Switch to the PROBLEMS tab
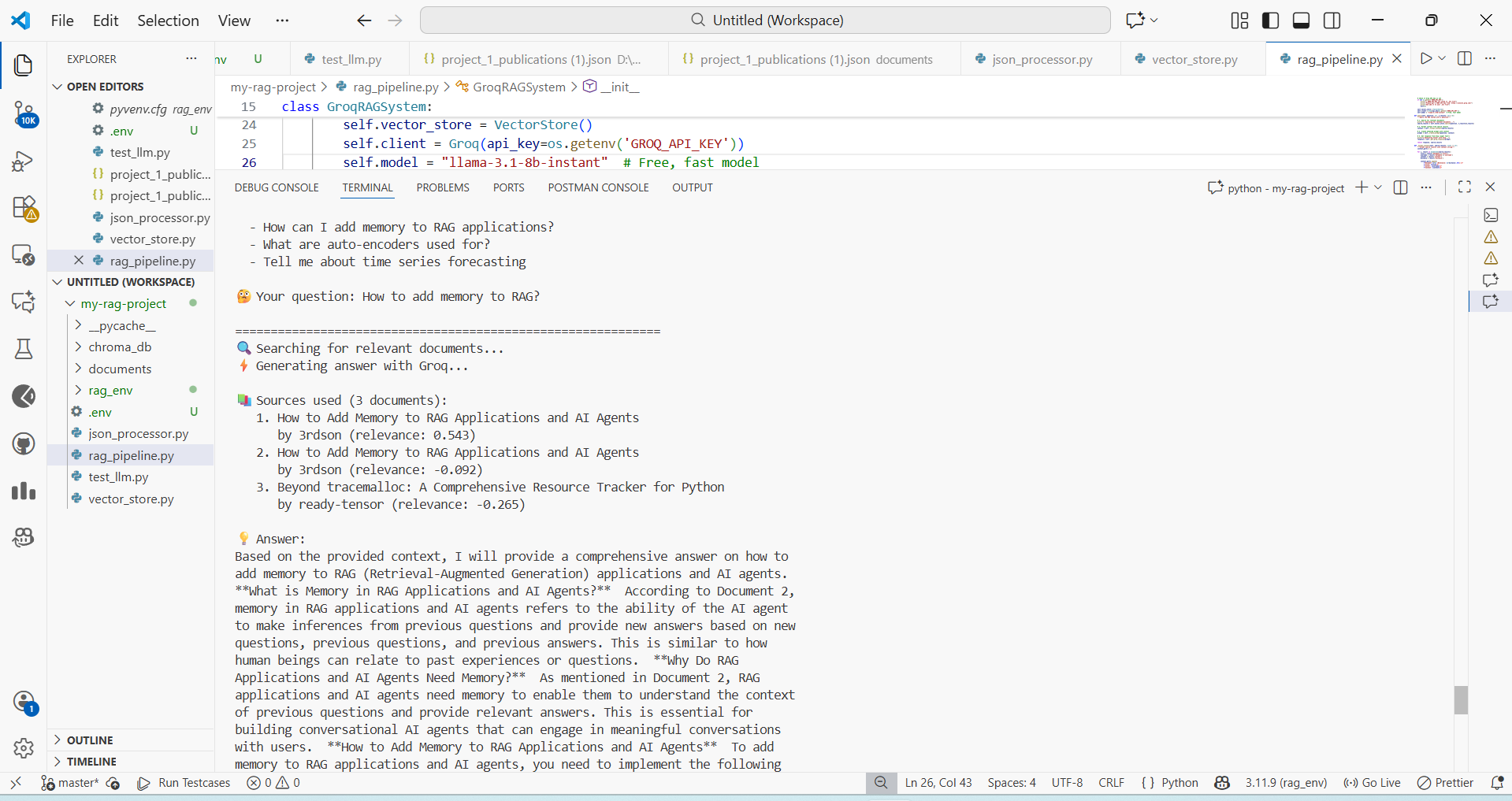 tap(443, 187)
